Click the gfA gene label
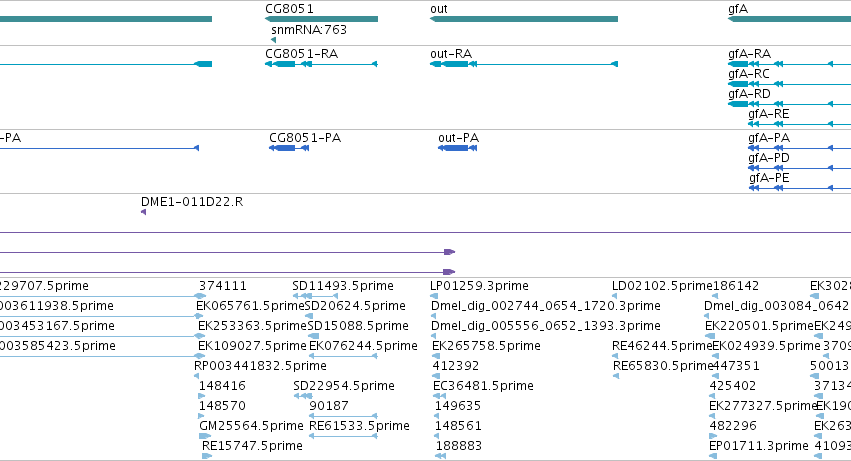The width and height of the screenshot is (851, 461). point(738,9)
